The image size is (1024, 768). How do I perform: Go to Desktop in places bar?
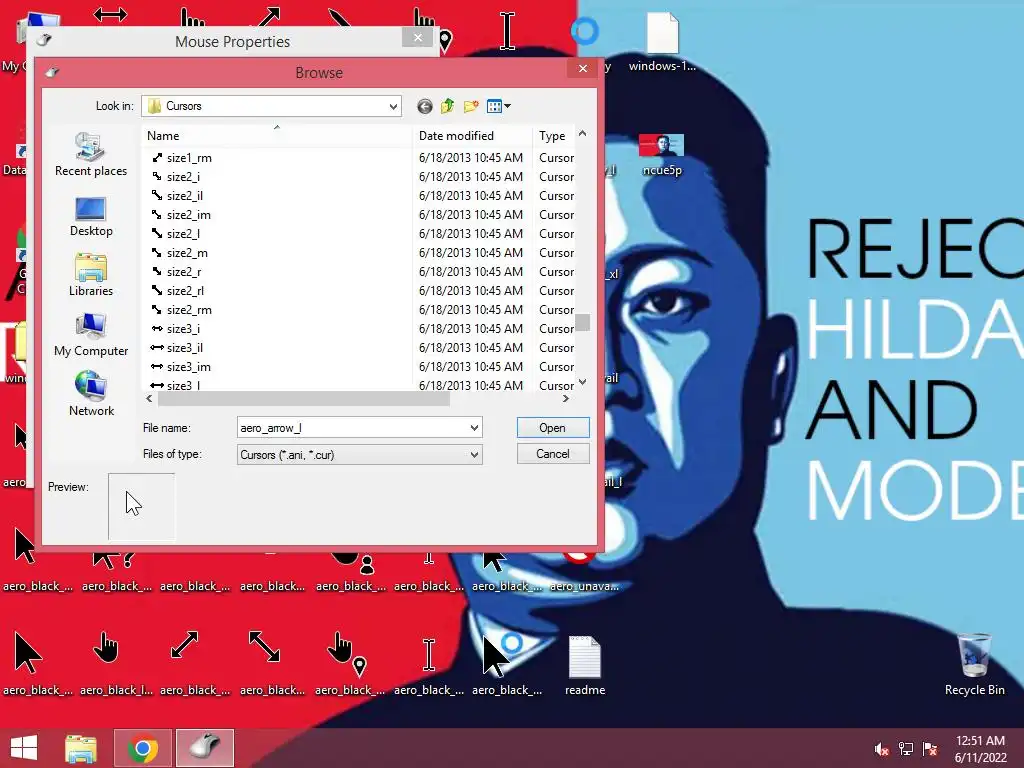pos(91,217)
